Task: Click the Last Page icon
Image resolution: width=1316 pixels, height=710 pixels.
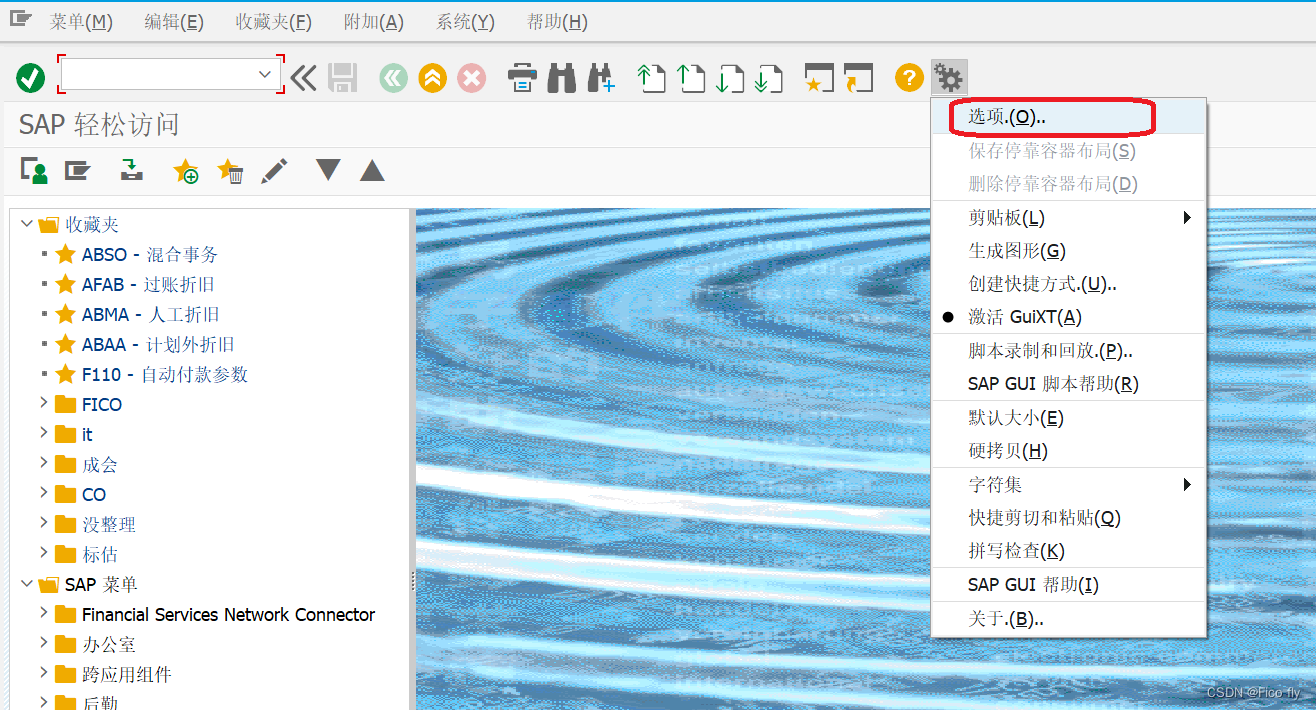Action: (x=768, y=77)
